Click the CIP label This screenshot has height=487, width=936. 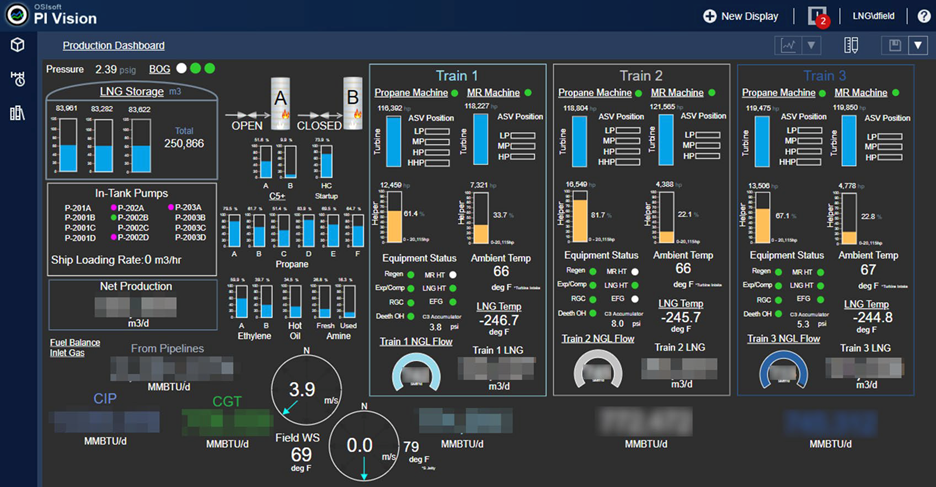(x=105, y=399)
